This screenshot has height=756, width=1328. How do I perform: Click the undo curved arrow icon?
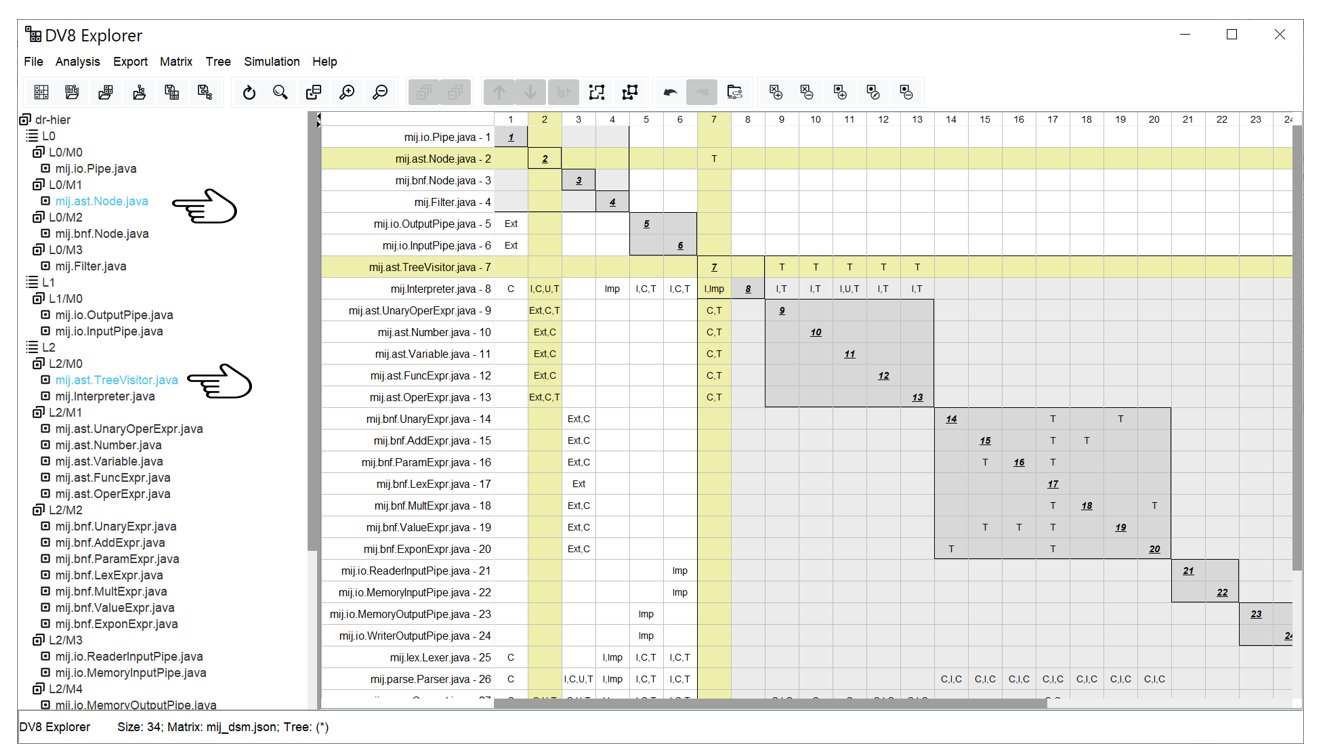coord(670,92)
